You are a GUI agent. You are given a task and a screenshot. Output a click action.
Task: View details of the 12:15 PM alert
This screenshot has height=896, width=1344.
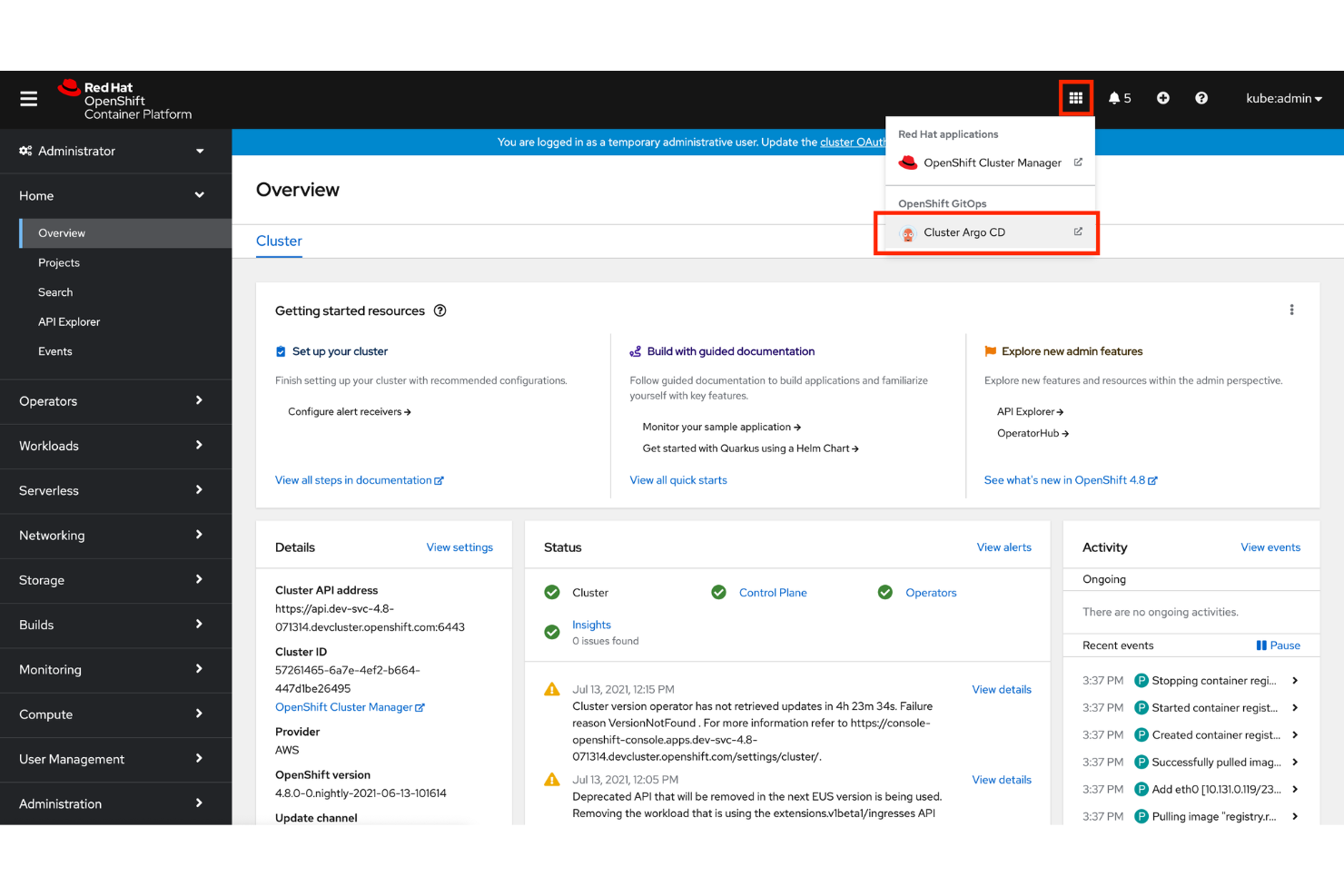tap(1002, 690)
